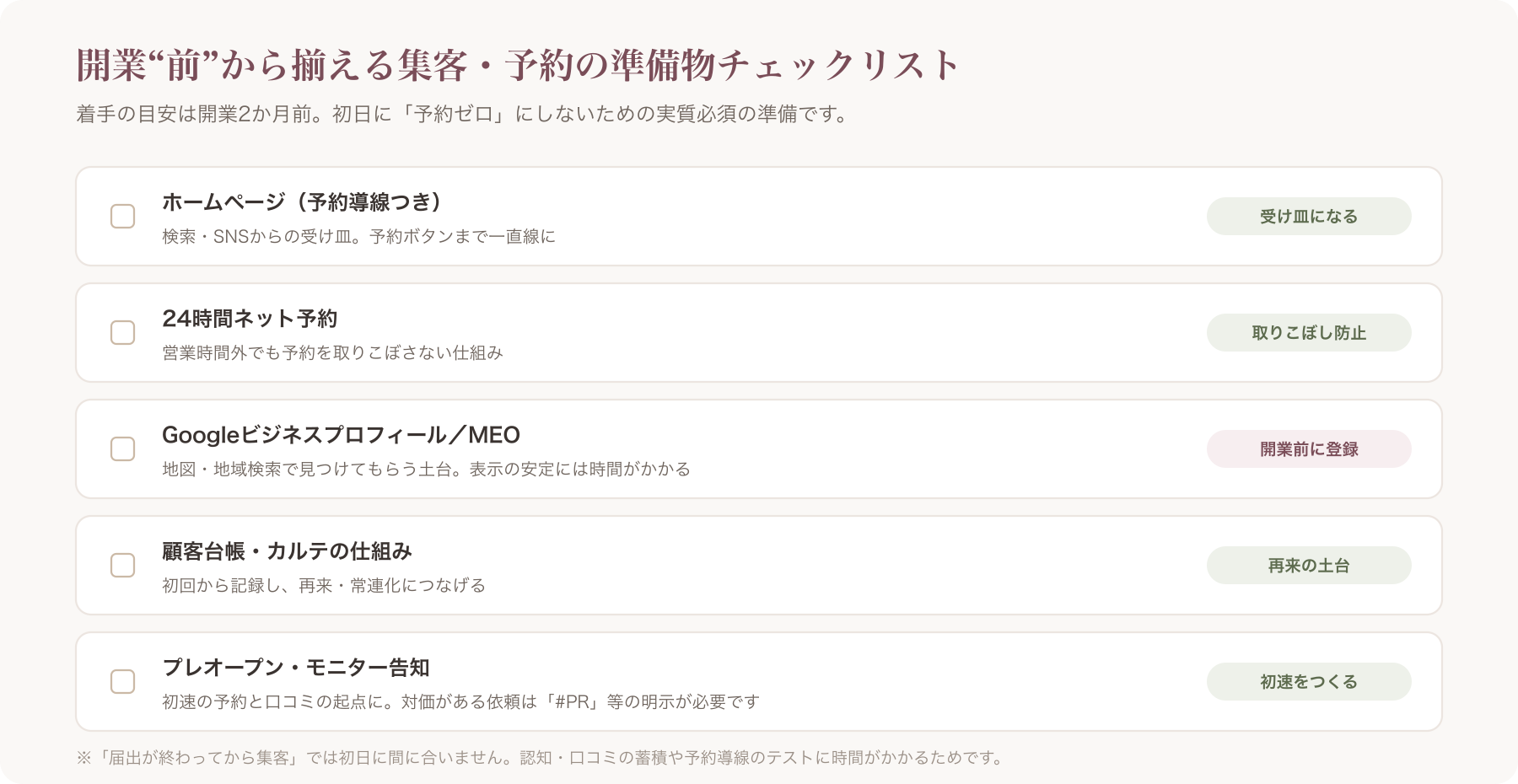
Task: Click the プレオープン・モニター告知 heading
Action: pyautogui.click(x=296, y=668)
